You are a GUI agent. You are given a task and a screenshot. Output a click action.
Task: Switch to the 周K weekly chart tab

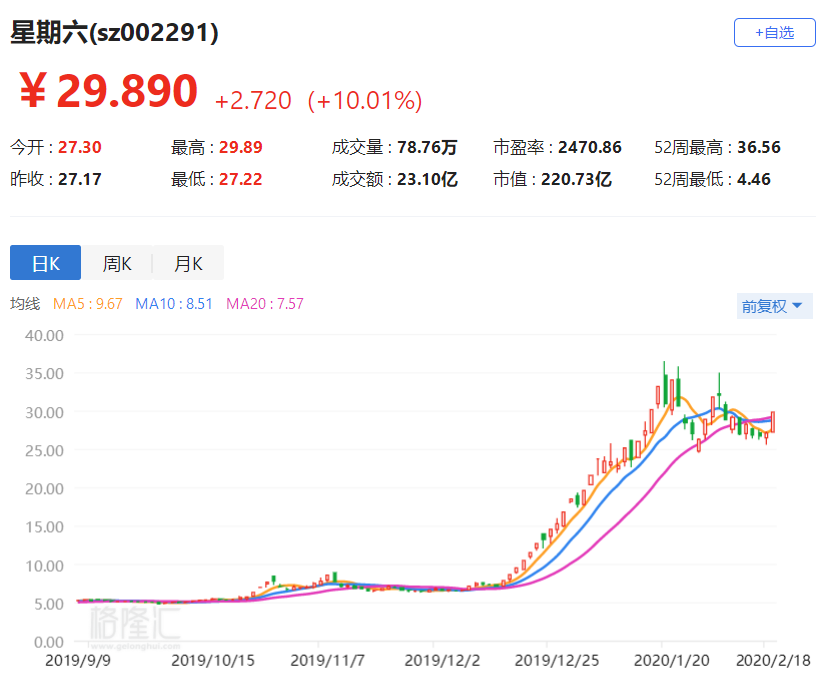point(117,262)
